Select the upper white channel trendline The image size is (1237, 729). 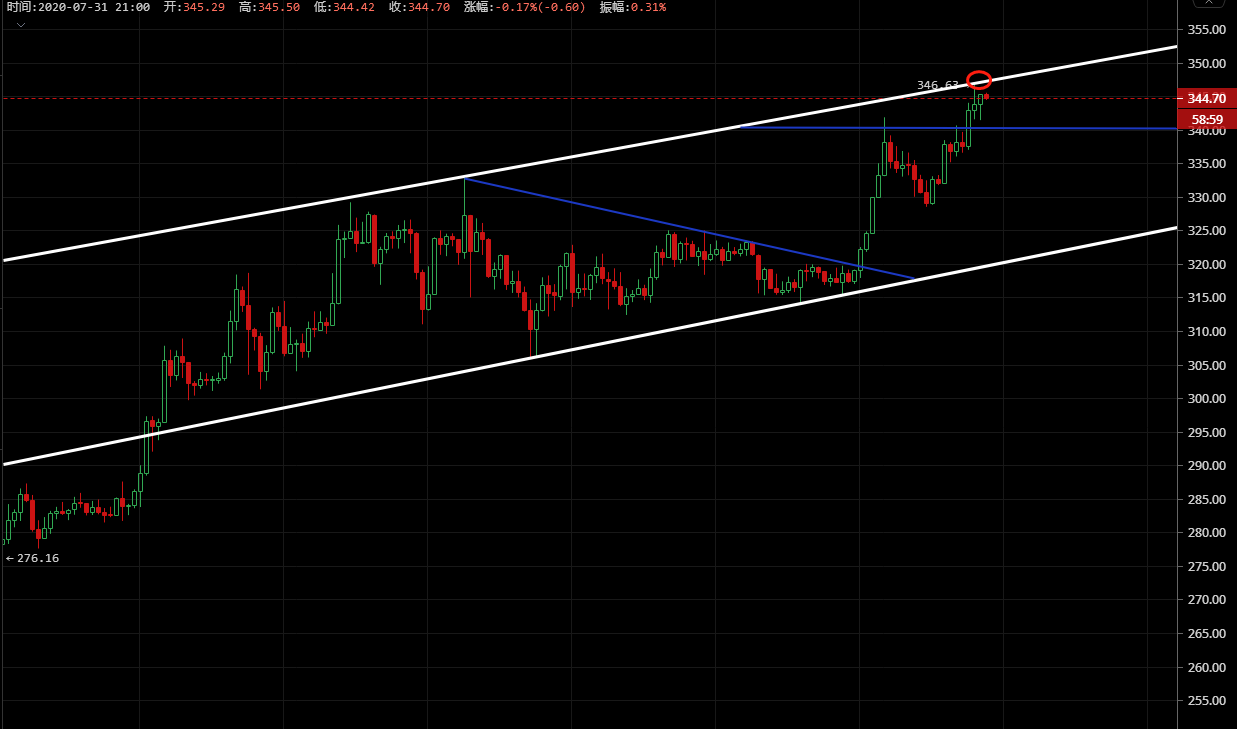coord(600,152)
